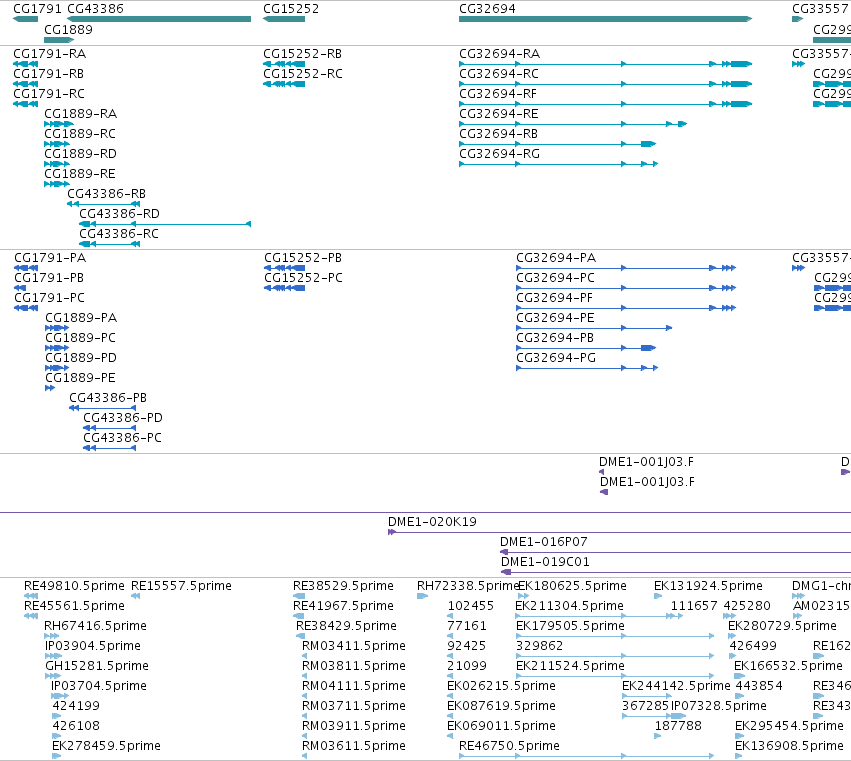Select transcript CG32694-RE
This screenshot has height=761, width=851.
click(499, 114)
